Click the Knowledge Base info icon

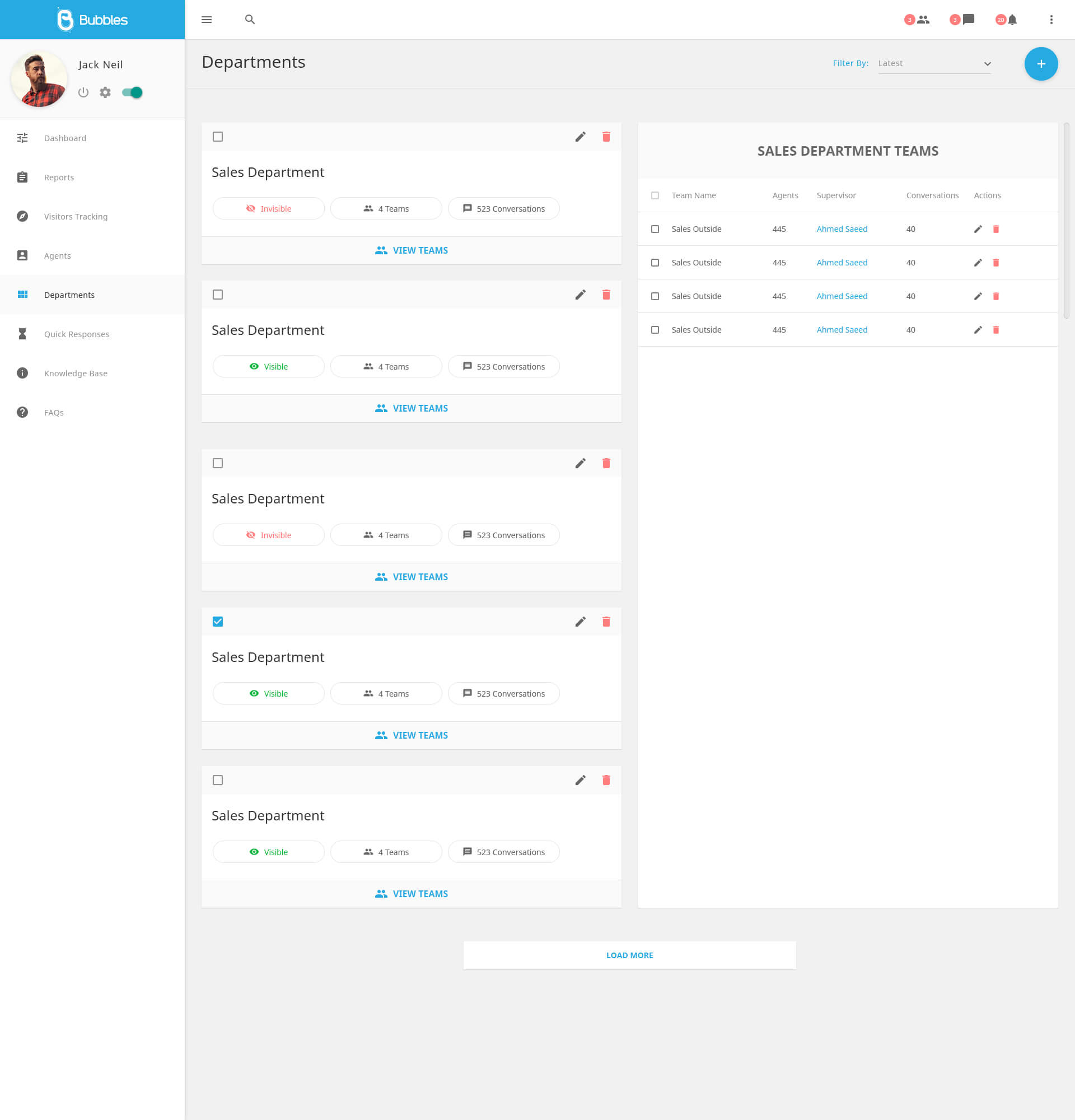[22, 373]
